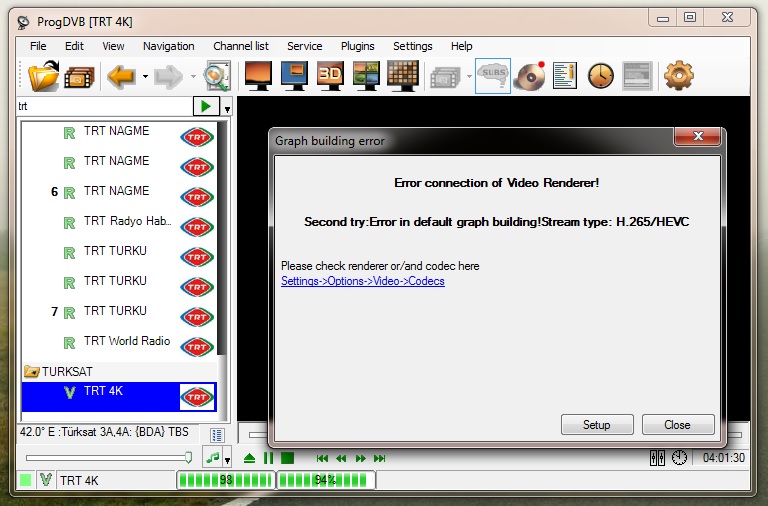
Task: Open forward arrow history dropdown
Action: (x=193, y=76)
